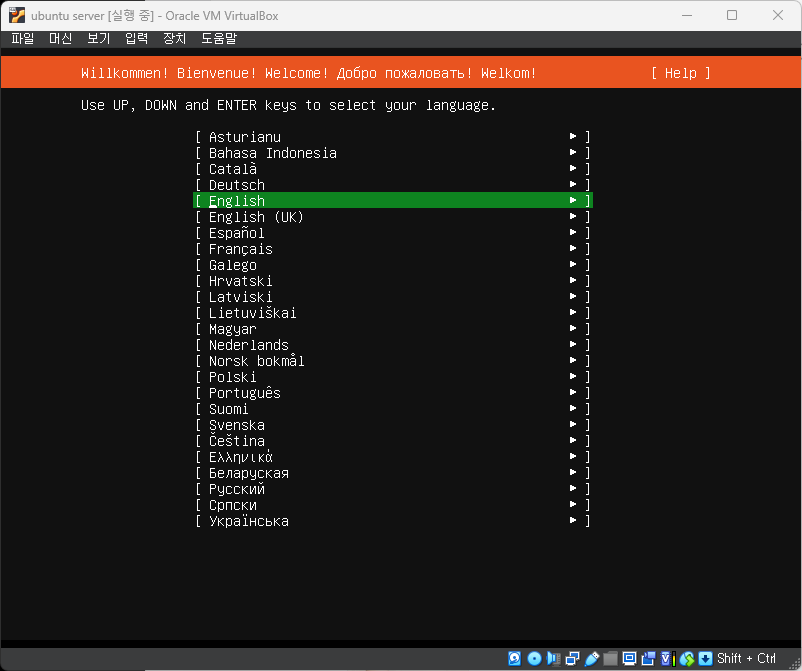Open the 파일 menu
The image size is (802, 671).
tap(23, 38)
